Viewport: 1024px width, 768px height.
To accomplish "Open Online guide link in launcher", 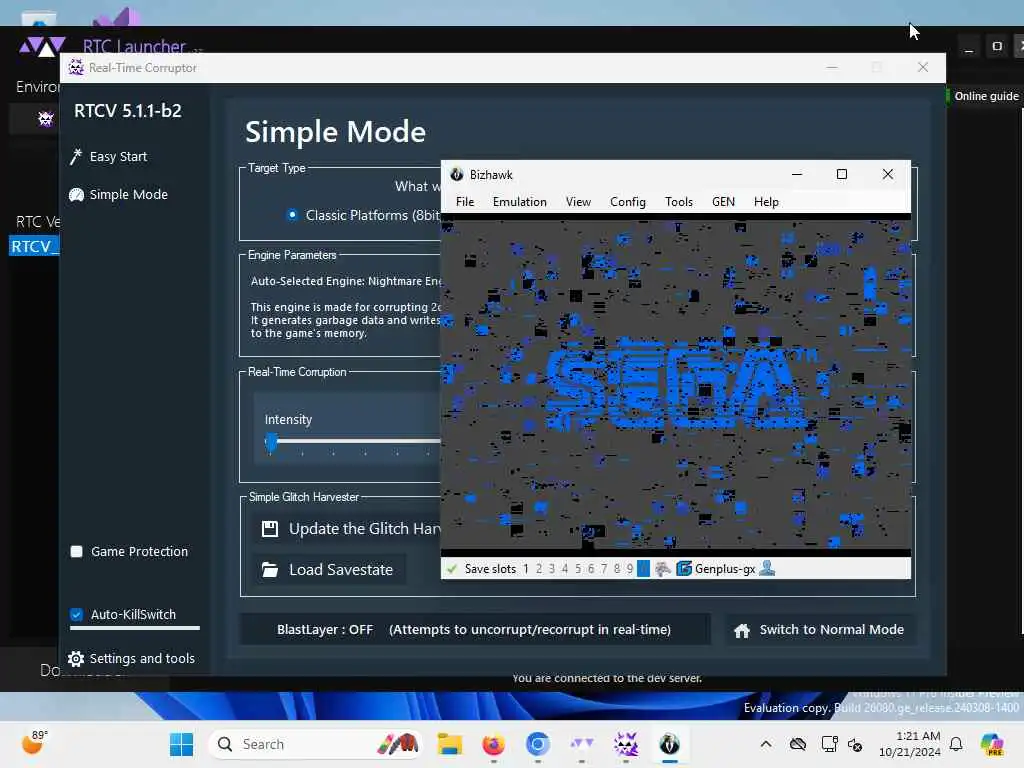I will pos(986,96).
